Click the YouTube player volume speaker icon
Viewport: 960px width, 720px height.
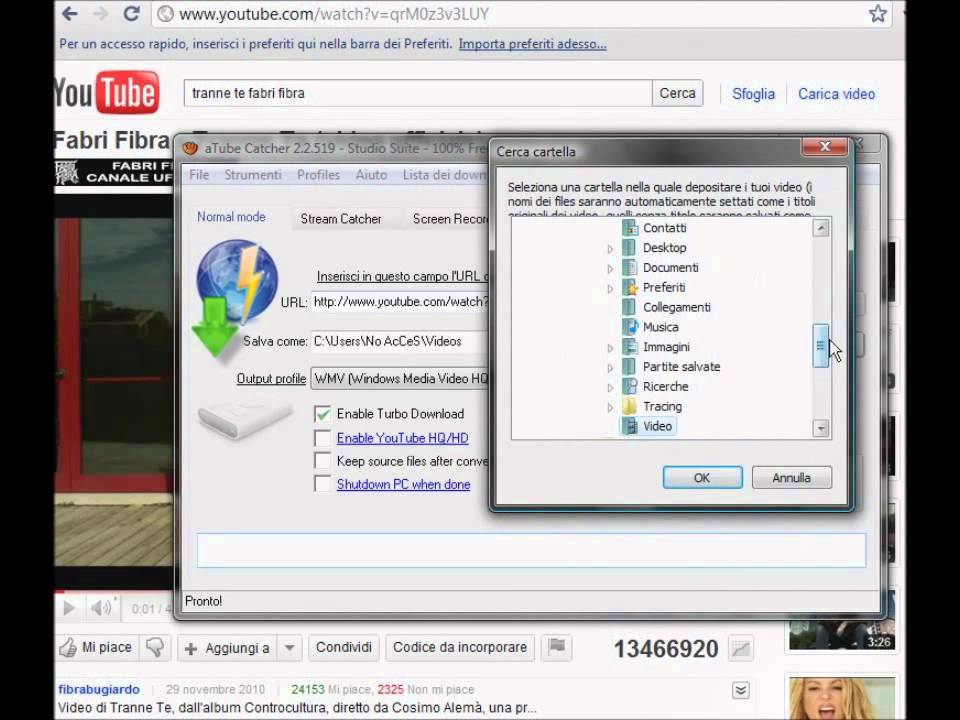[101, 608]
